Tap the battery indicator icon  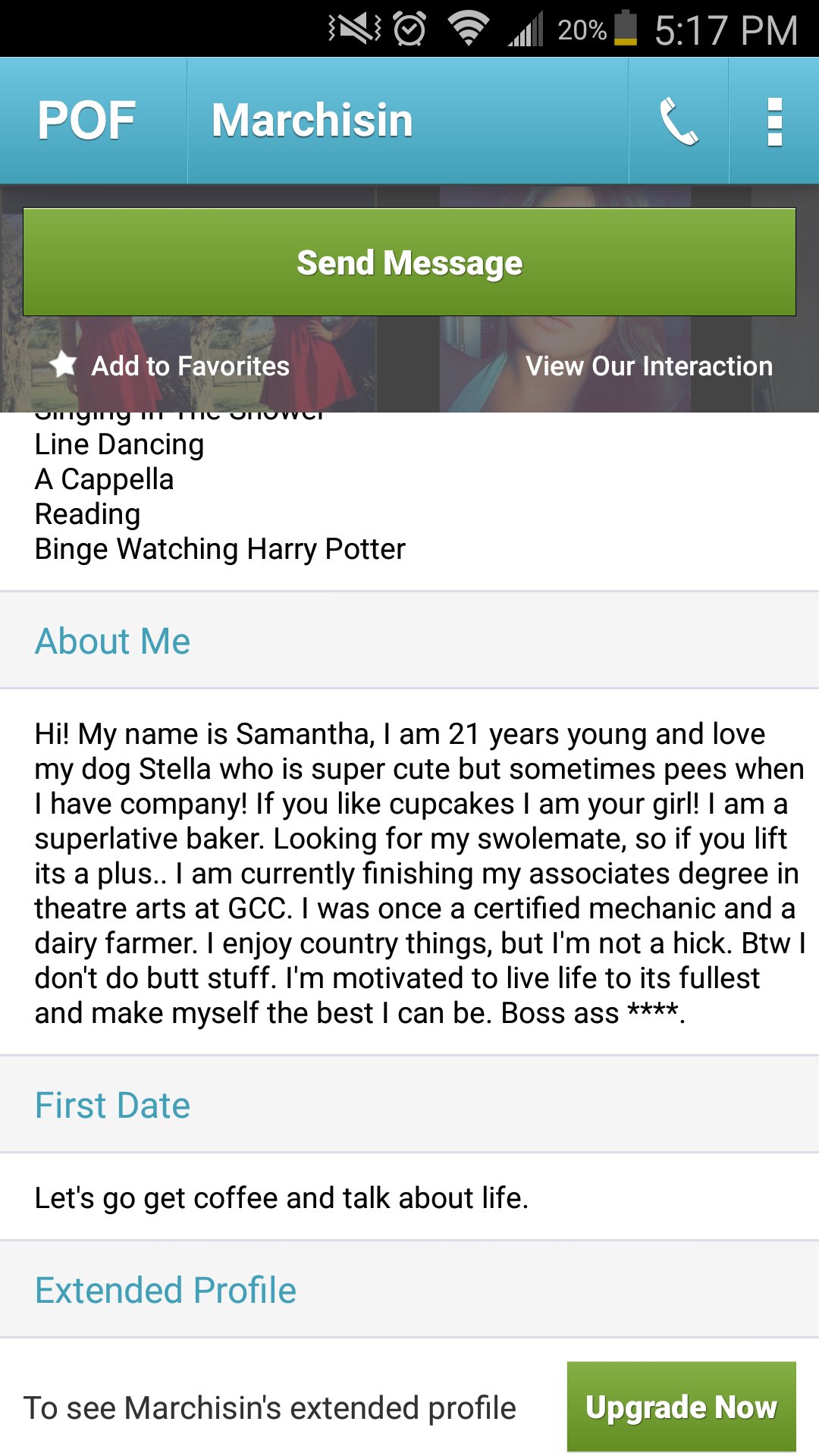coord(626,29)
